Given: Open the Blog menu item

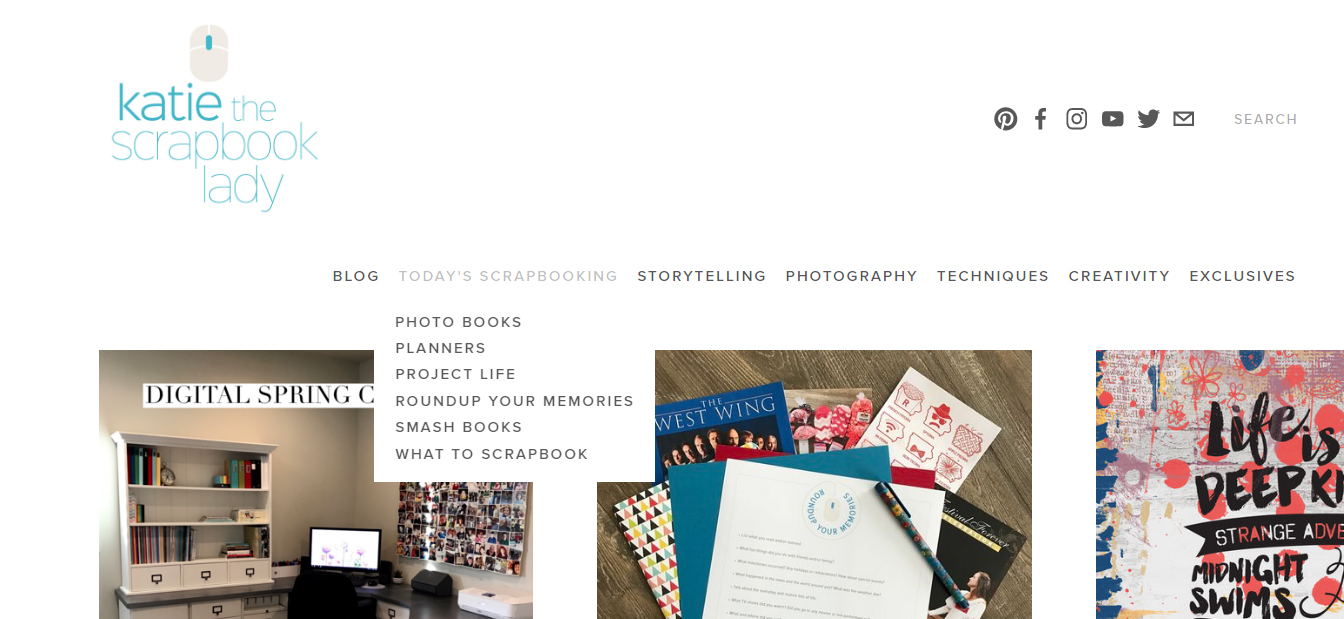Looking at the screenshot, I should 356,276.
